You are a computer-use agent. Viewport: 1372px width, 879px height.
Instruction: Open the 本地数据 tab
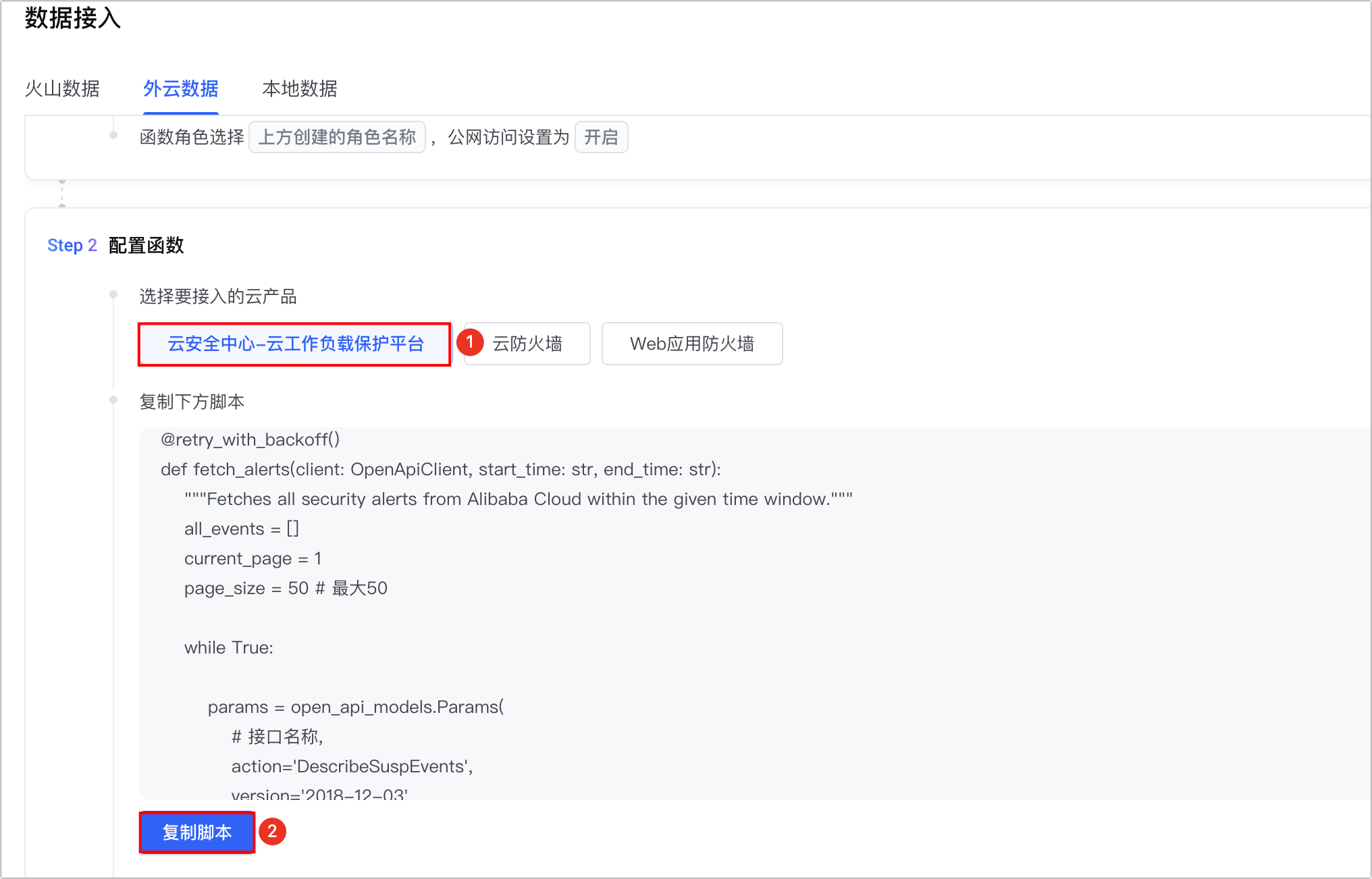(299, 88)
